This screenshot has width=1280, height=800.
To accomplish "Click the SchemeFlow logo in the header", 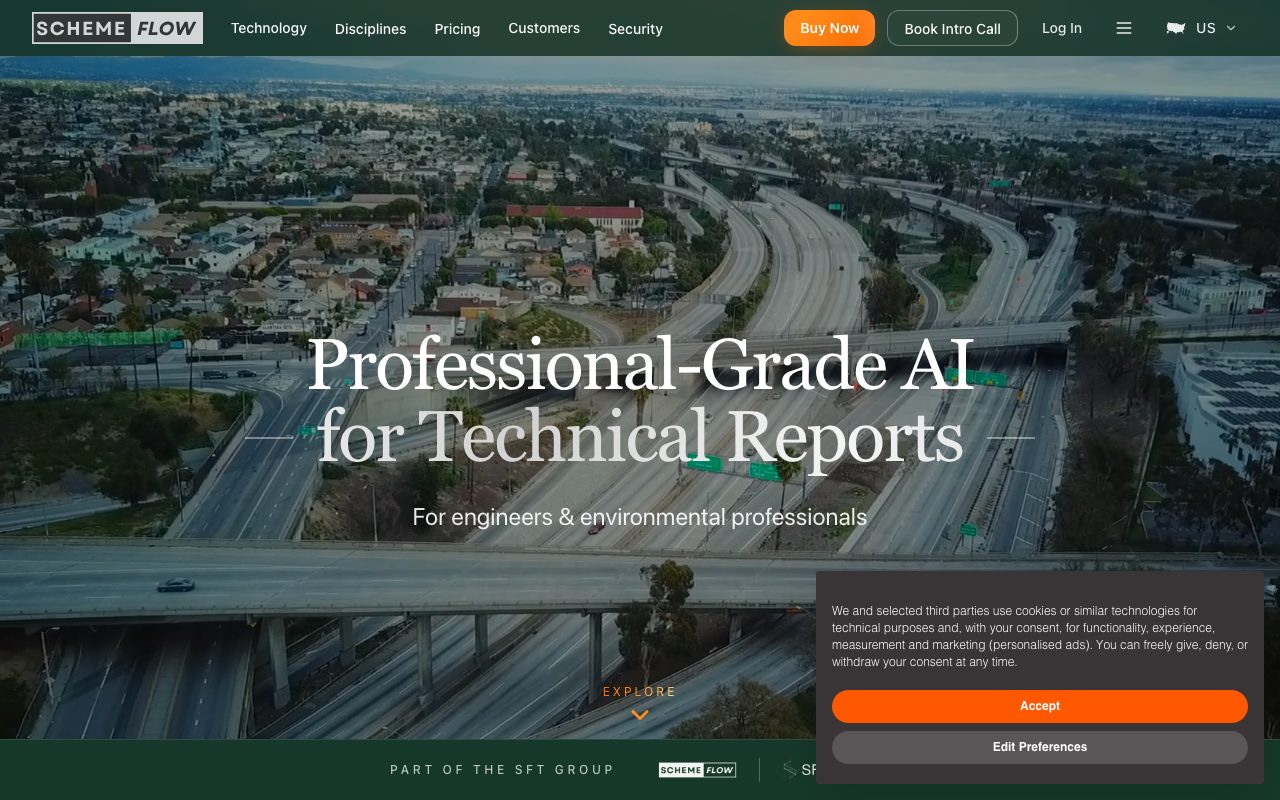I will (x=117, y=28).
